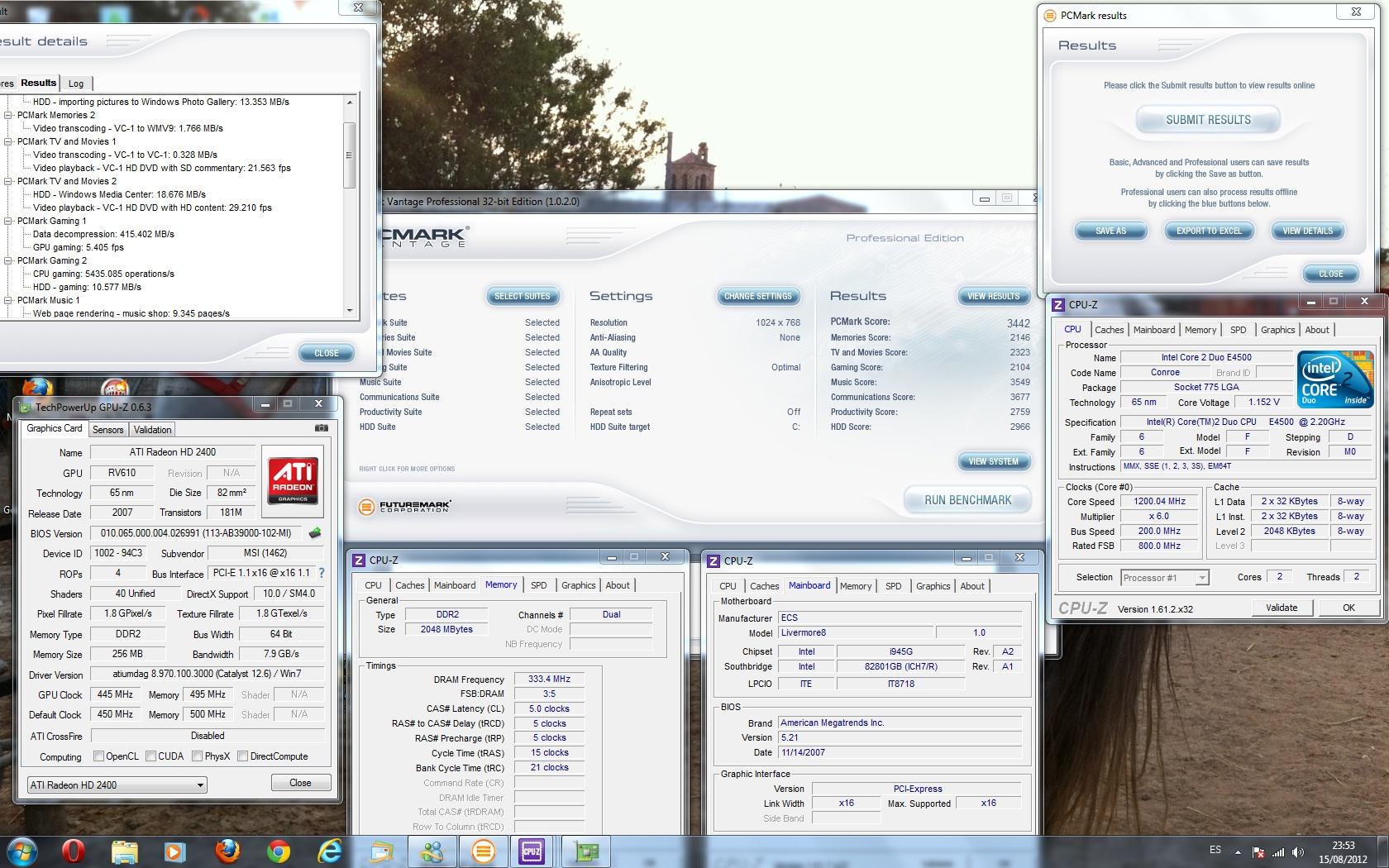The width and height of the screenshot is (1389, 868).
Task: Open the ATI Radeon HD 2400 card dropdown
Action: [117, 785]
